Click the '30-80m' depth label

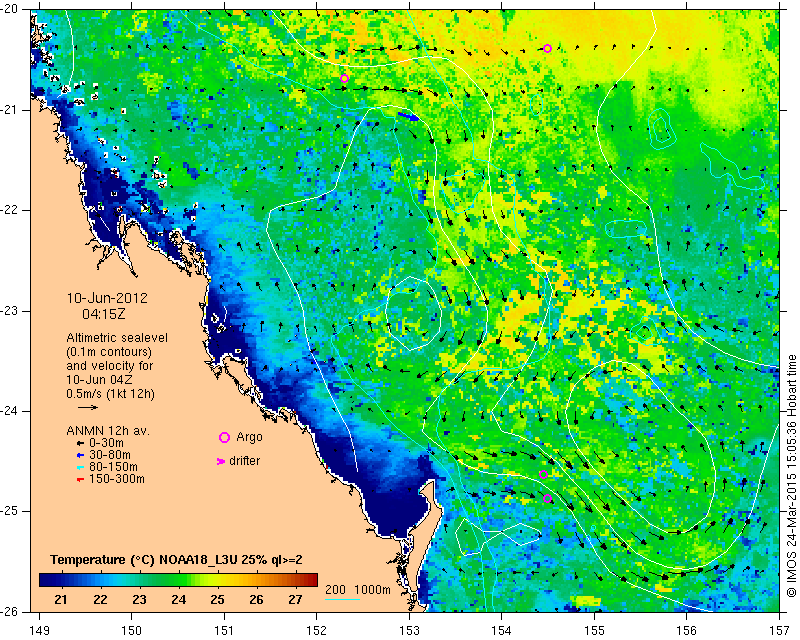[110, 455]
